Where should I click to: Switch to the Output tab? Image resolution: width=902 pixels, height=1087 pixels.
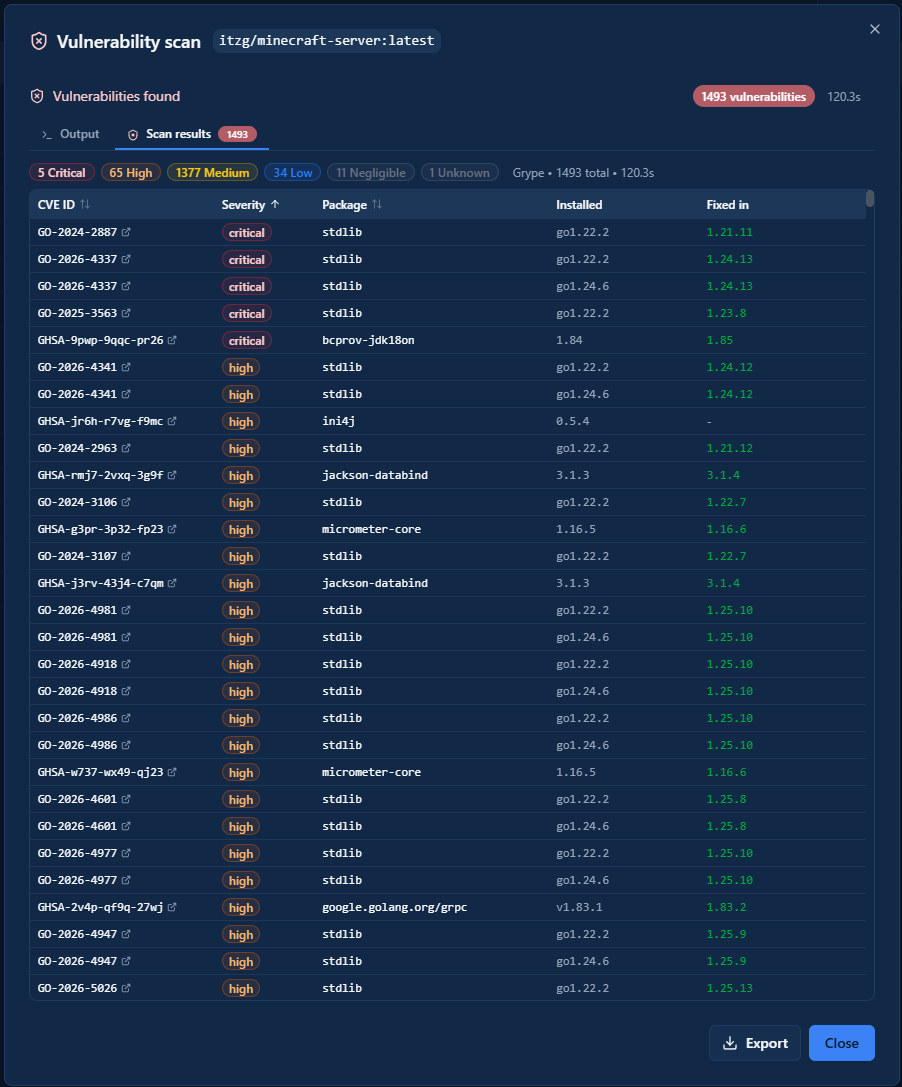tap(71, 134)
